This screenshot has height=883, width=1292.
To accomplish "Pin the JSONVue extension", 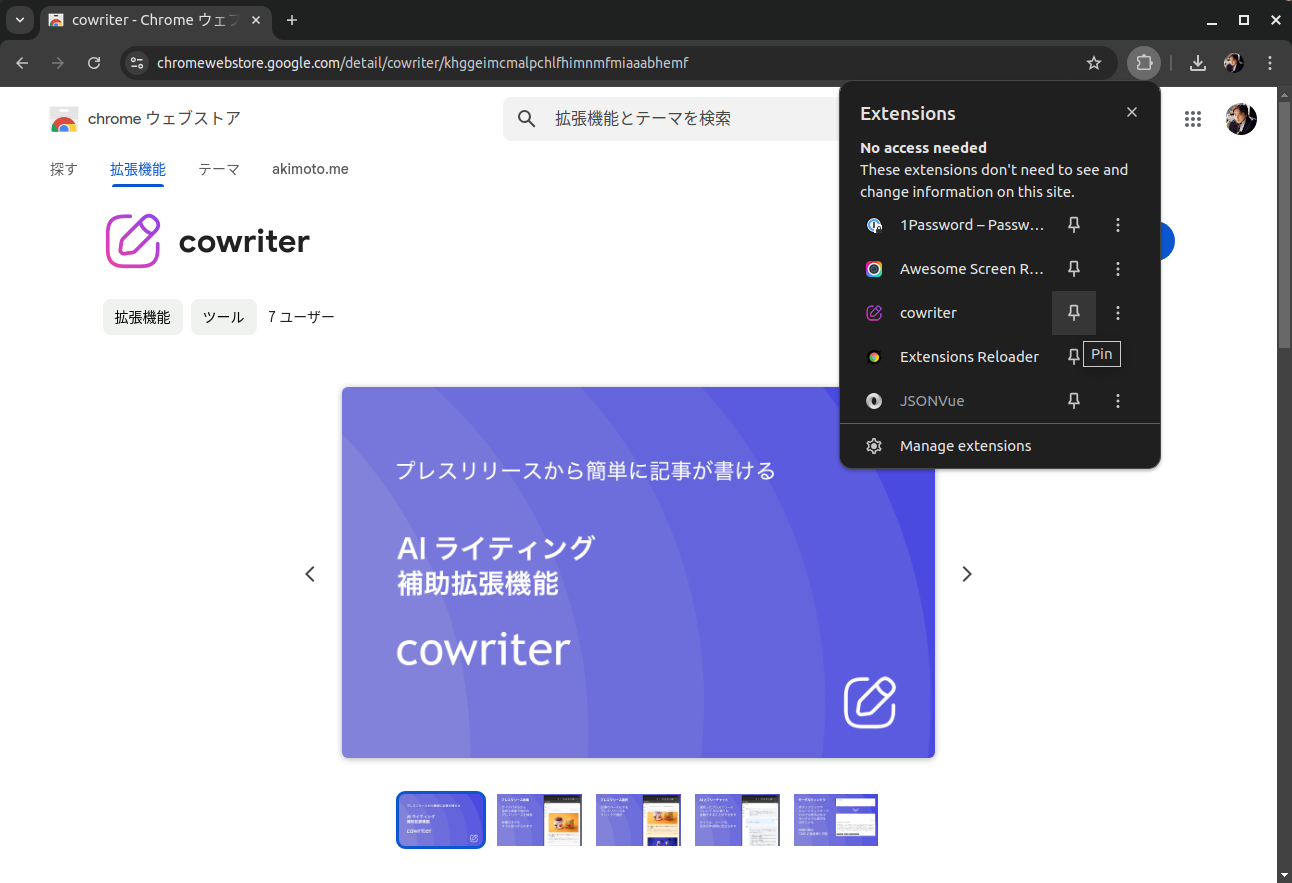I will pos(1074,401).
